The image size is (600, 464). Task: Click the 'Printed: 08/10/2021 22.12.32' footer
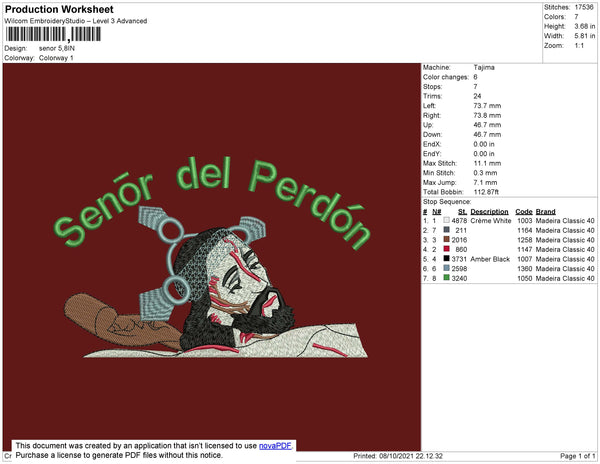click(x=398, y=456)
